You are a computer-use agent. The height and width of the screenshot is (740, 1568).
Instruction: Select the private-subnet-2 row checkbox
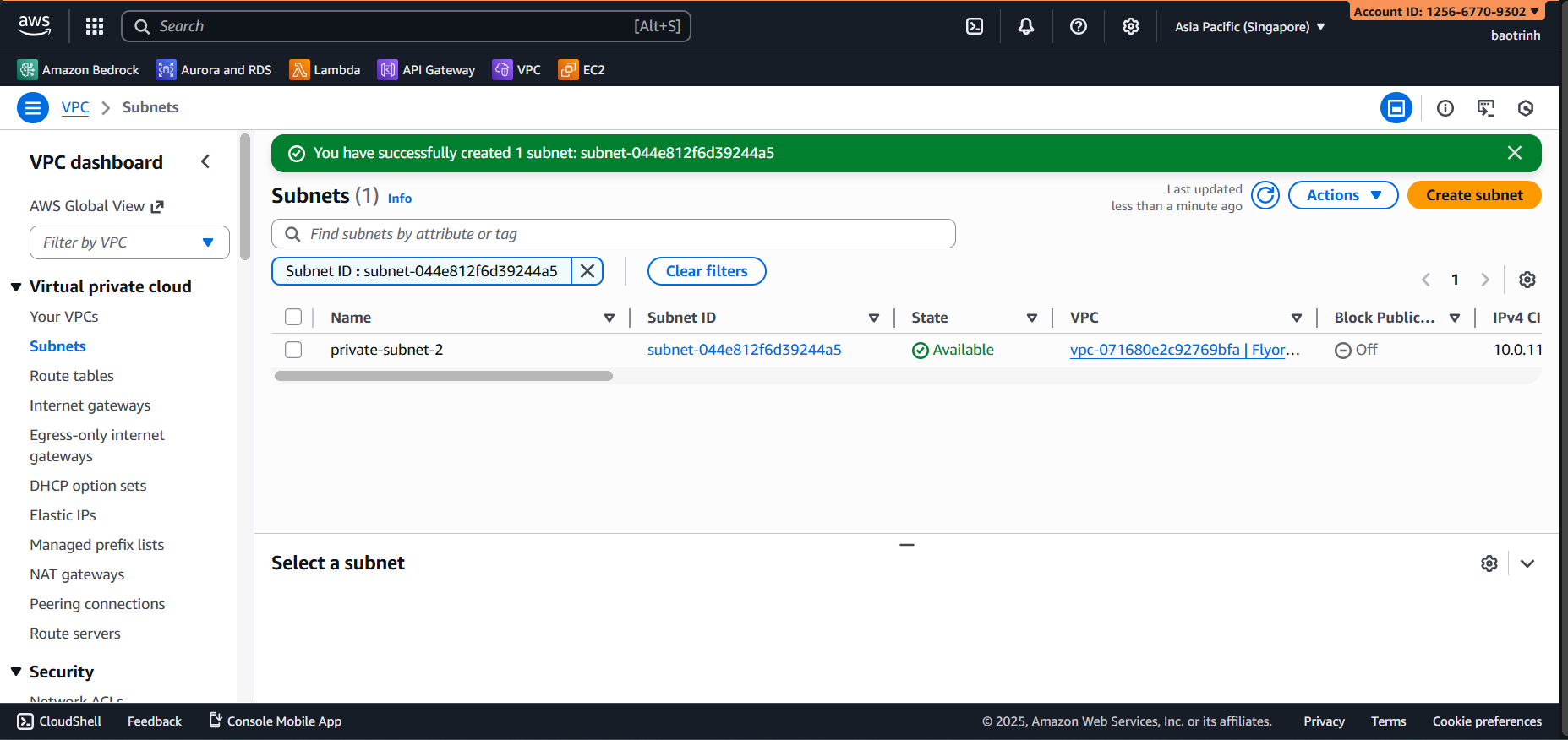tap(293, 350)
